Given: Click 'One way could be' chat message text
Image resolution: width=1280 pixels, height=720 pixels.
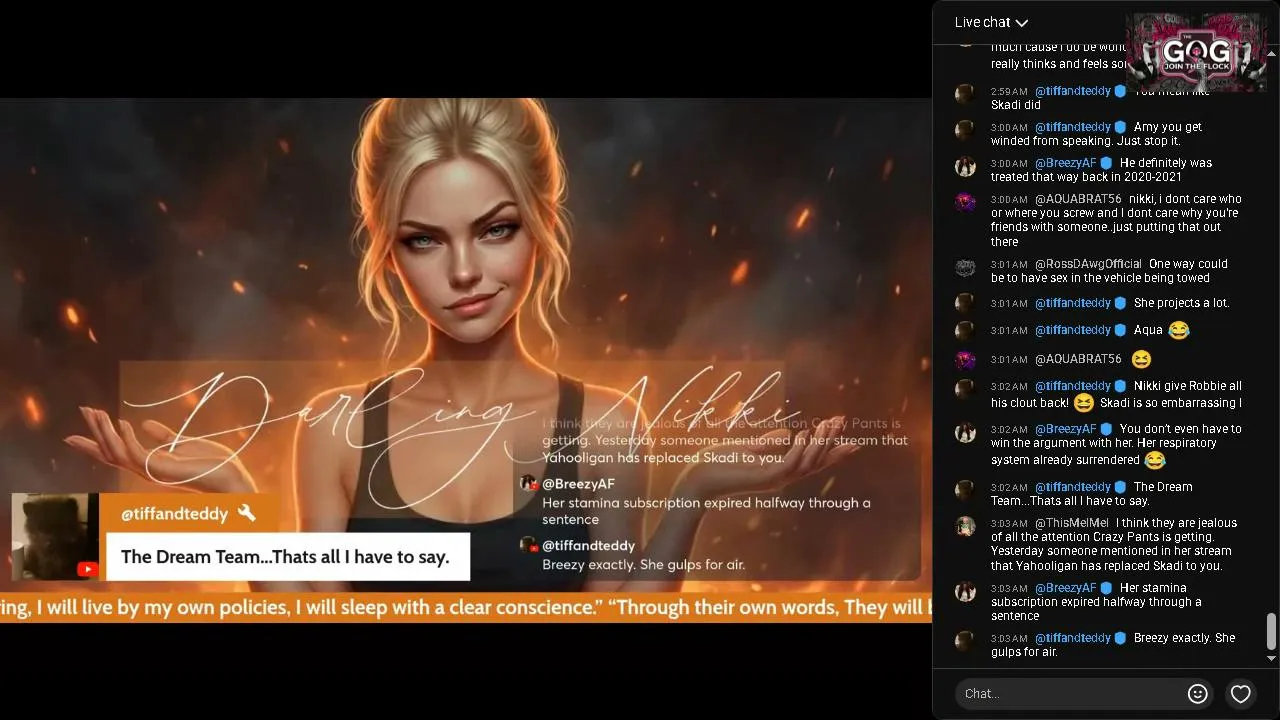Looking at the screenshot, I should (1109, 271).
